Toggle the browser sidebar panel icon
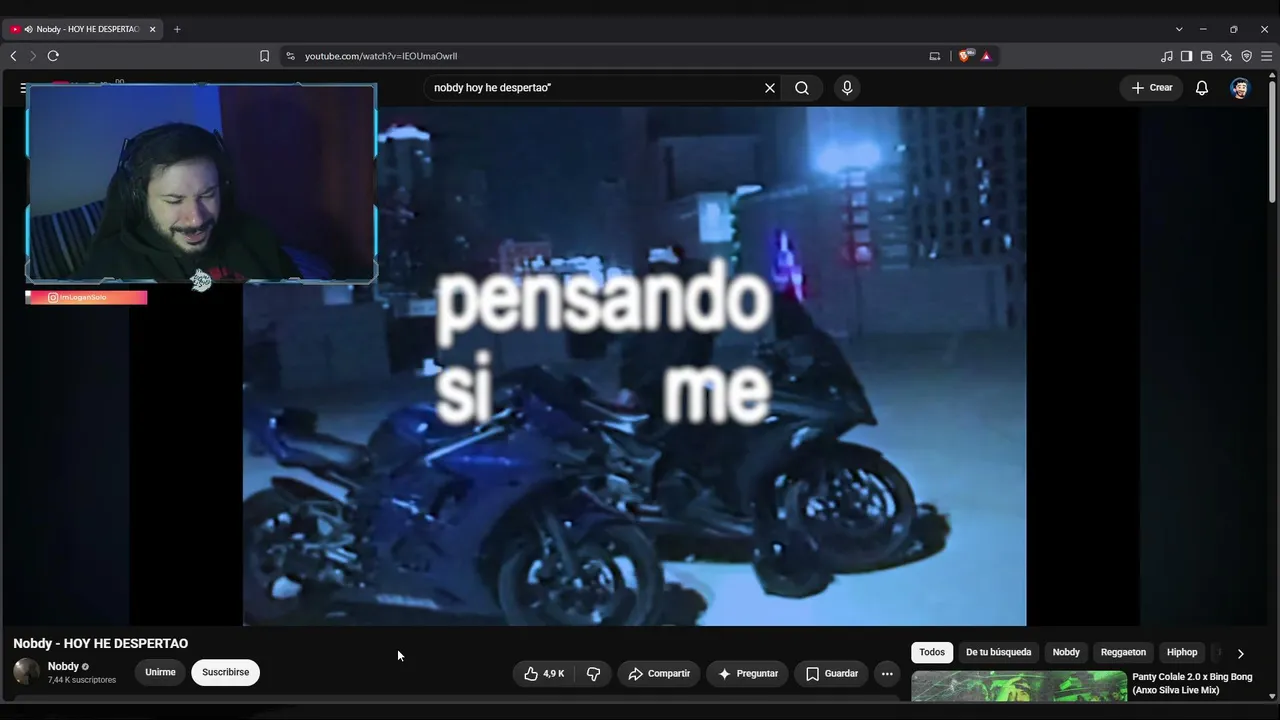The height and width of the screenshot is (720, 1280). coord(1186,56)
